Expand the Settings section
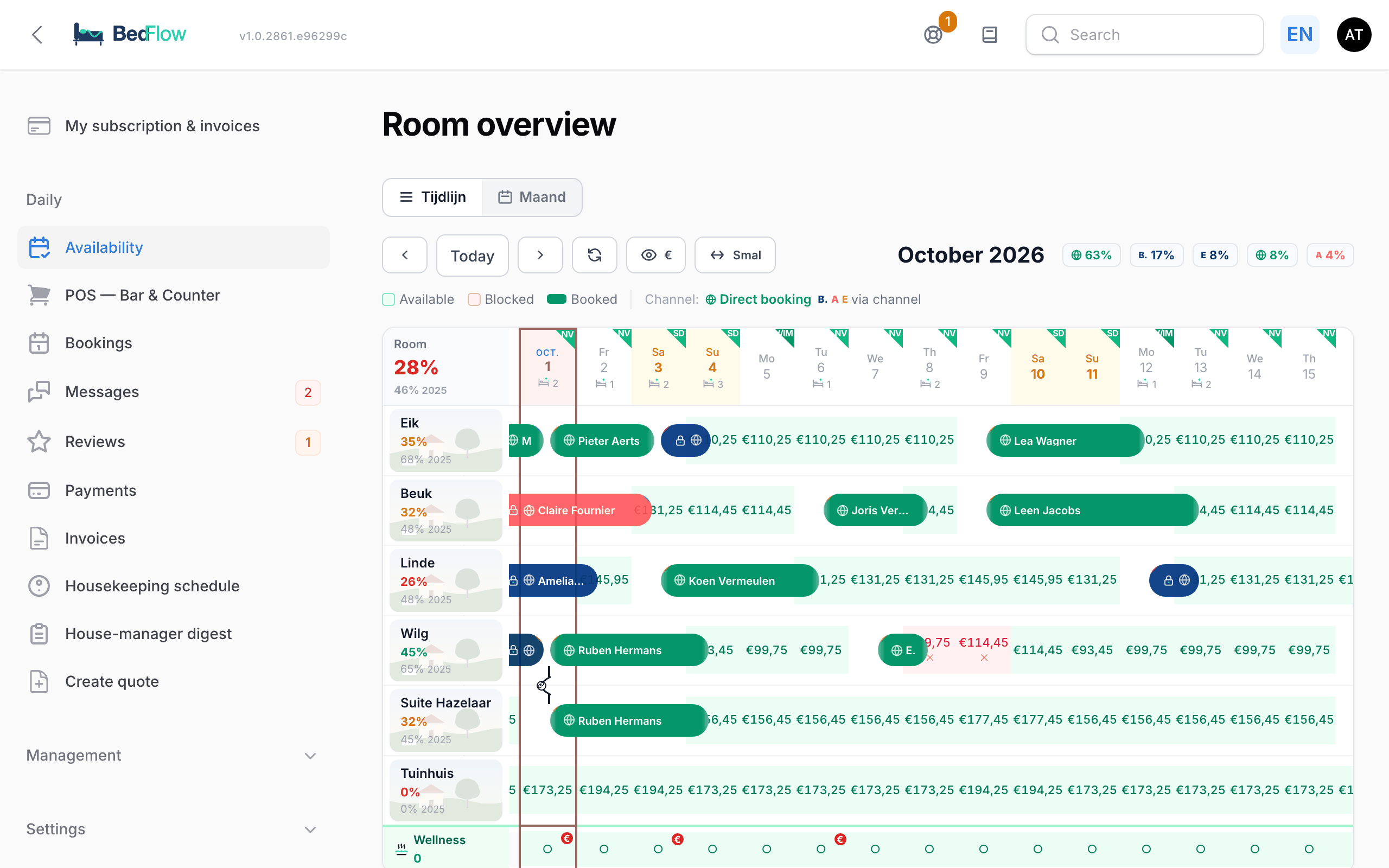The width and height of the screenshot is (1389, 868). 173,829
